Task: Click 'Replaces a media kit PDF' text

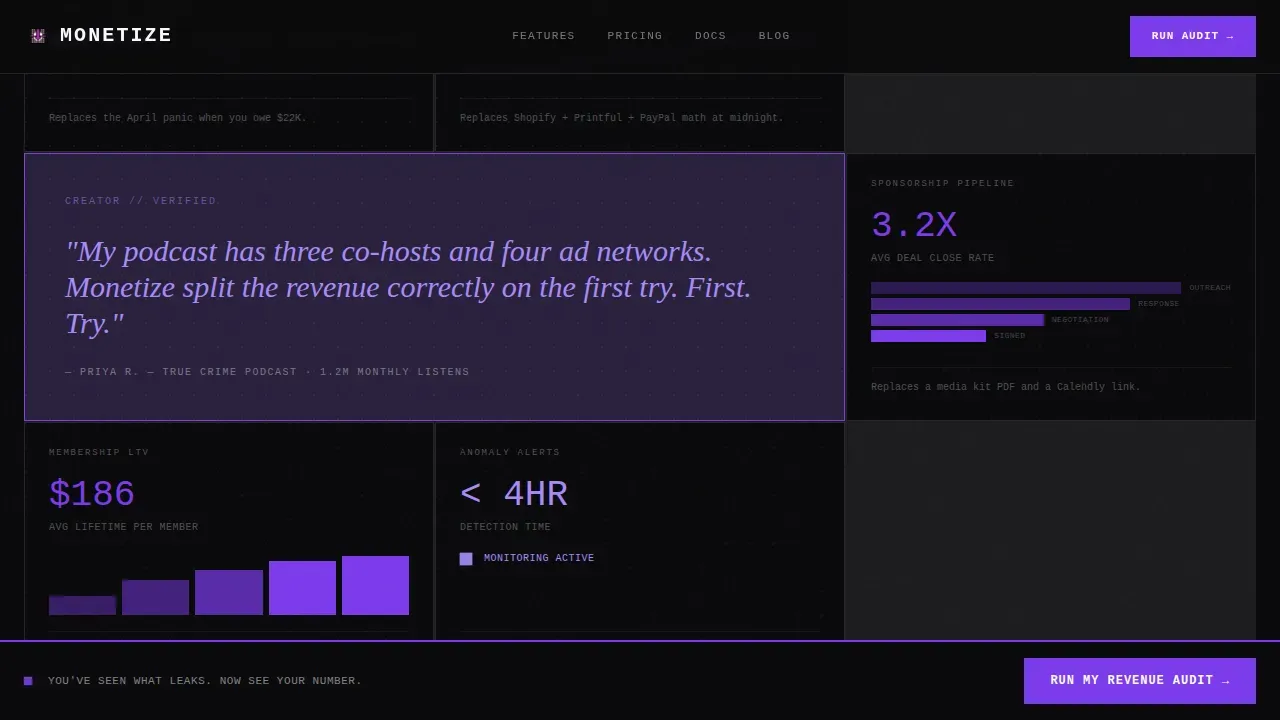Action: click(x=1006, y=387)
